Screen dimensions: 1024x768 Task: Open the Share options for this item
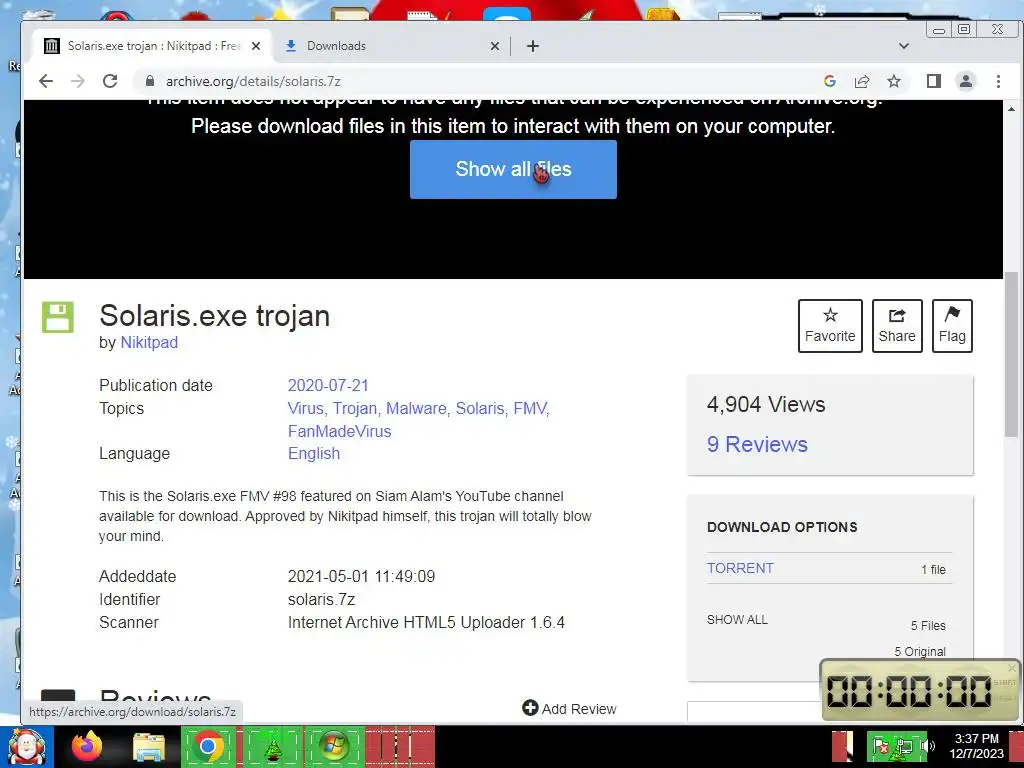click(897, 325)
